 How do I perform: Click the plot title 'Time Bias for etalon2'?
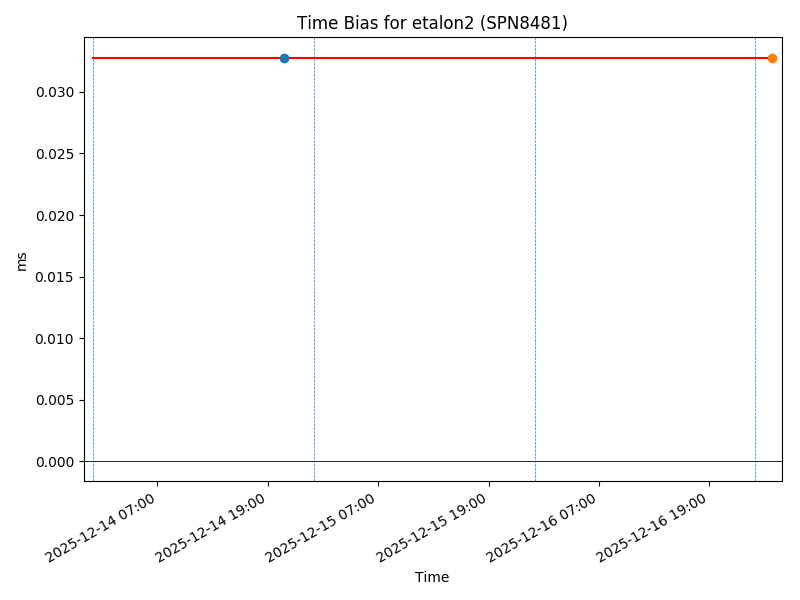432,23
